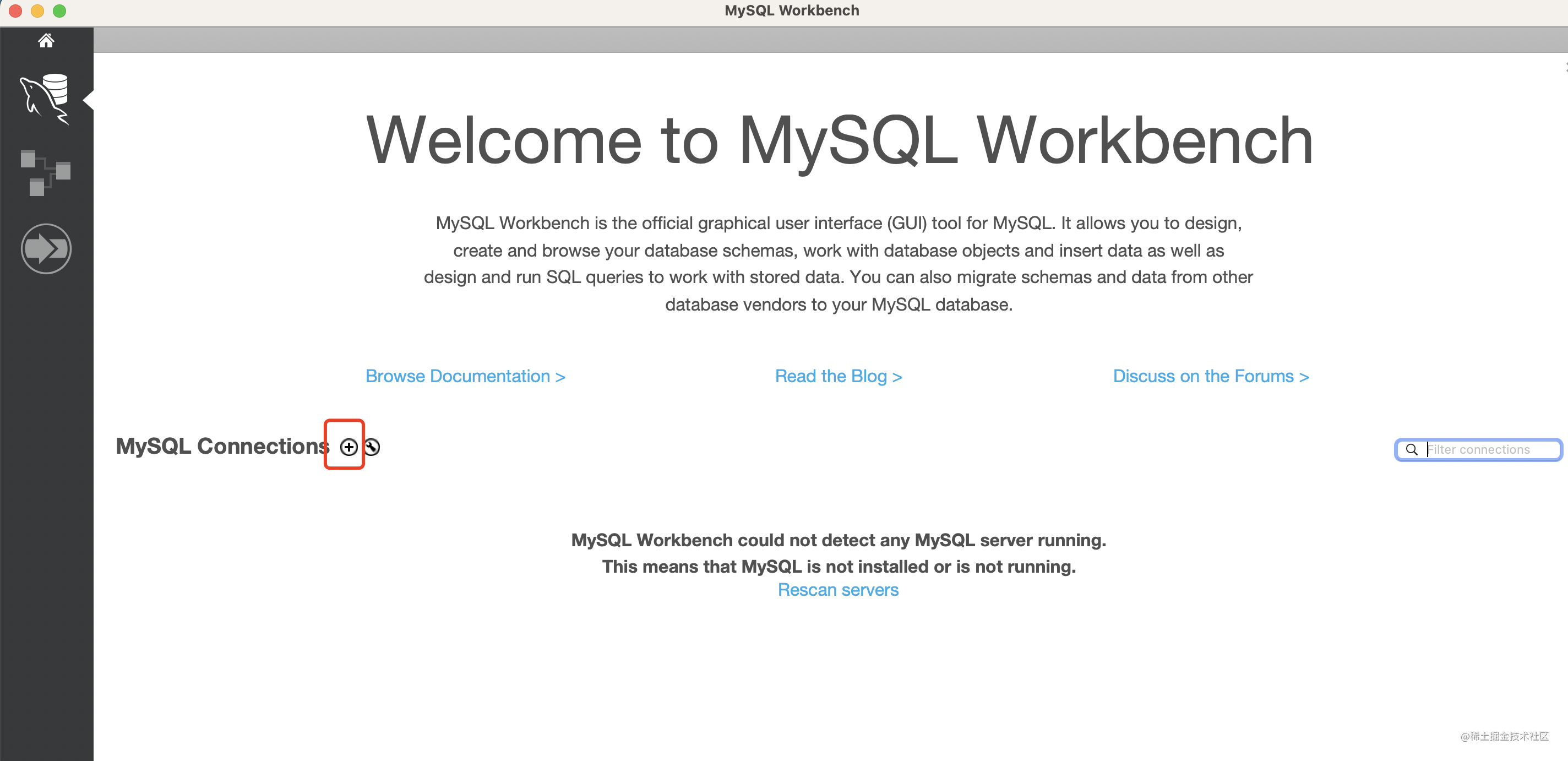Click the MySQL Connections heading text
This screenshot has width=1568, height=761.
[x=221, y=446]
